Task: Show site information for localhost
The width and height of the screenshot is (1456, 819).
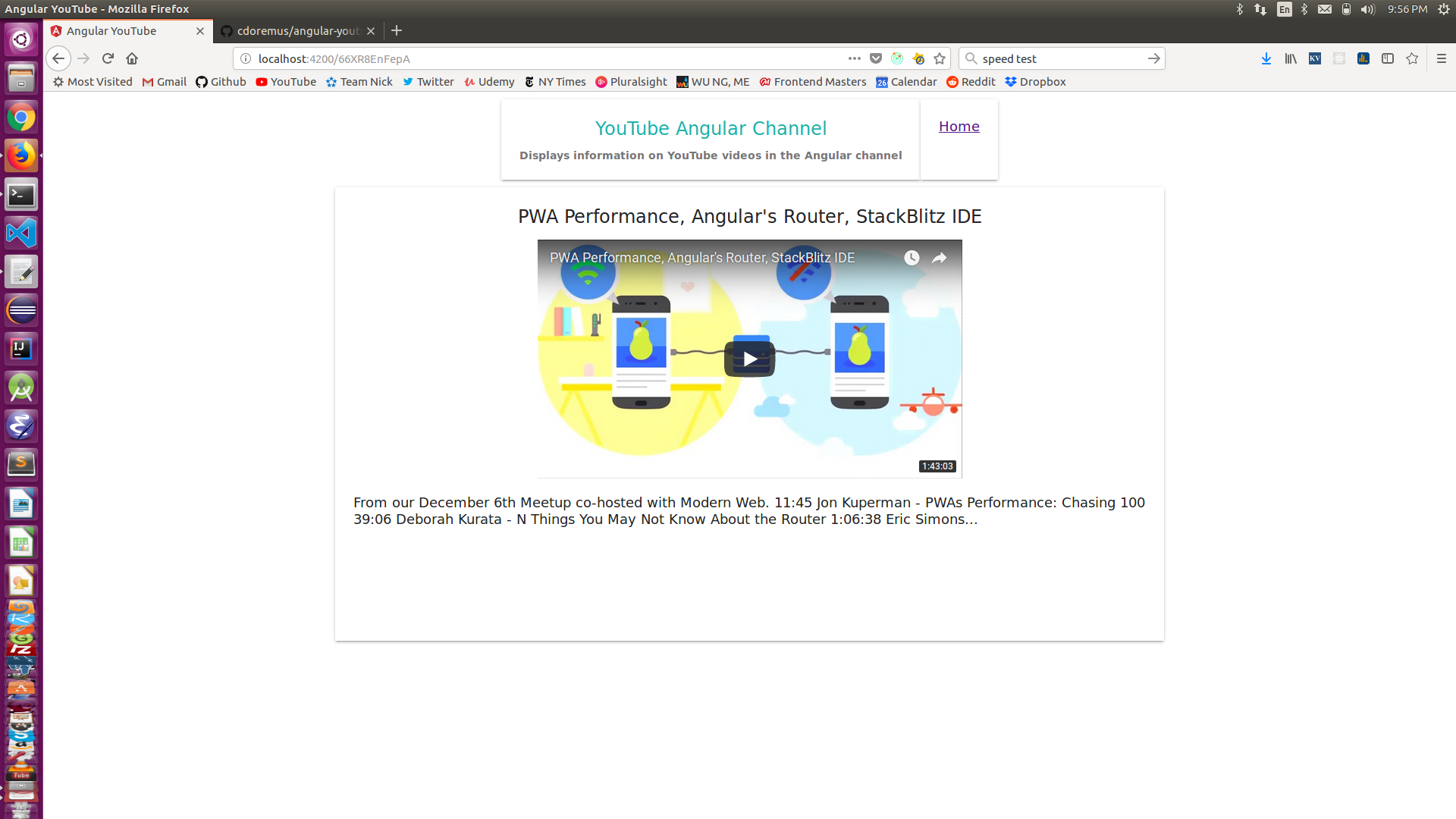Action: tap(246, 58)
